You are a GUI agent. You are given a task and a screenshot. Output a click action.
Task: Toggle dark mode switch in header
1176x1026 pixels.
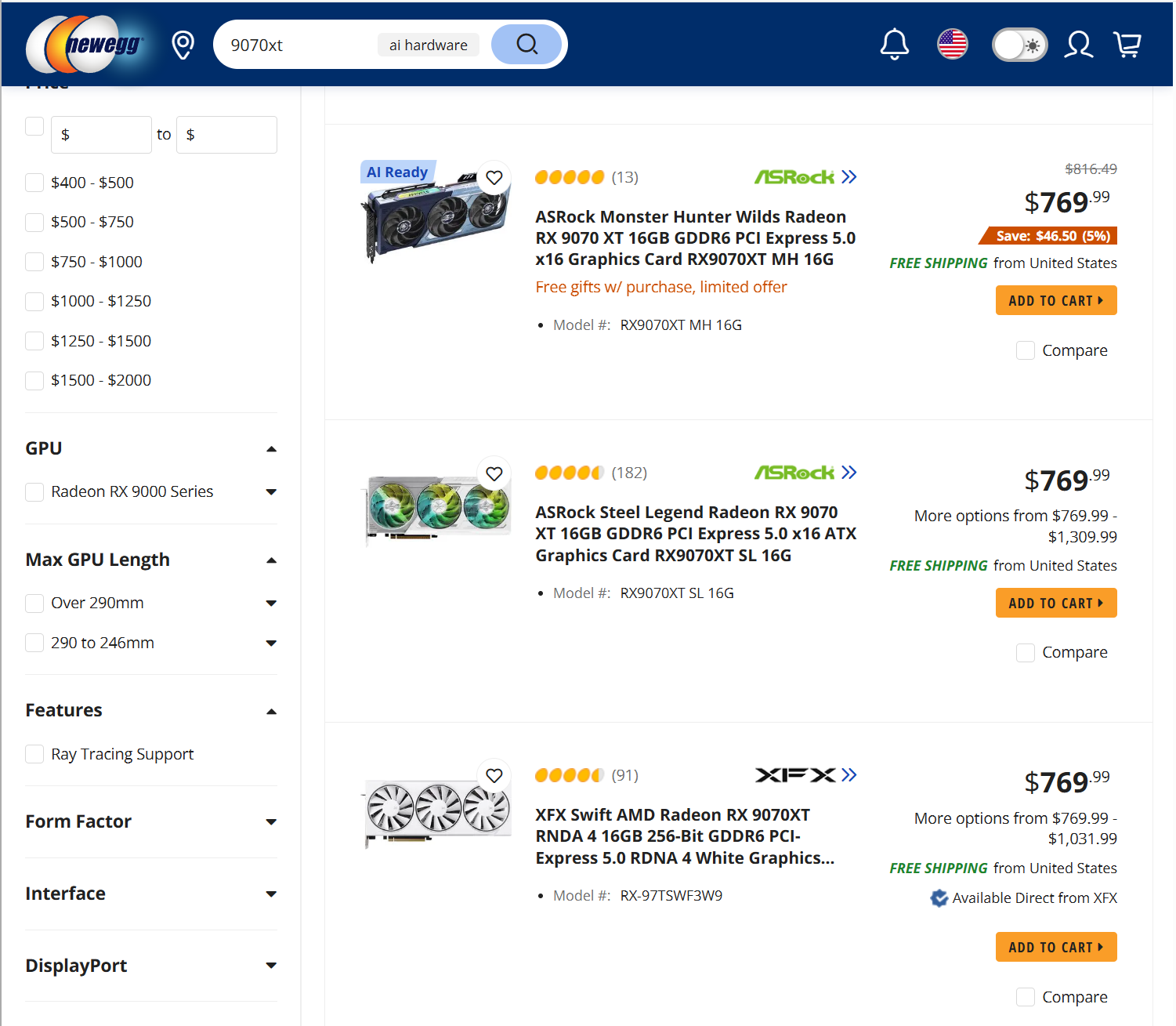coord(1019,45)
